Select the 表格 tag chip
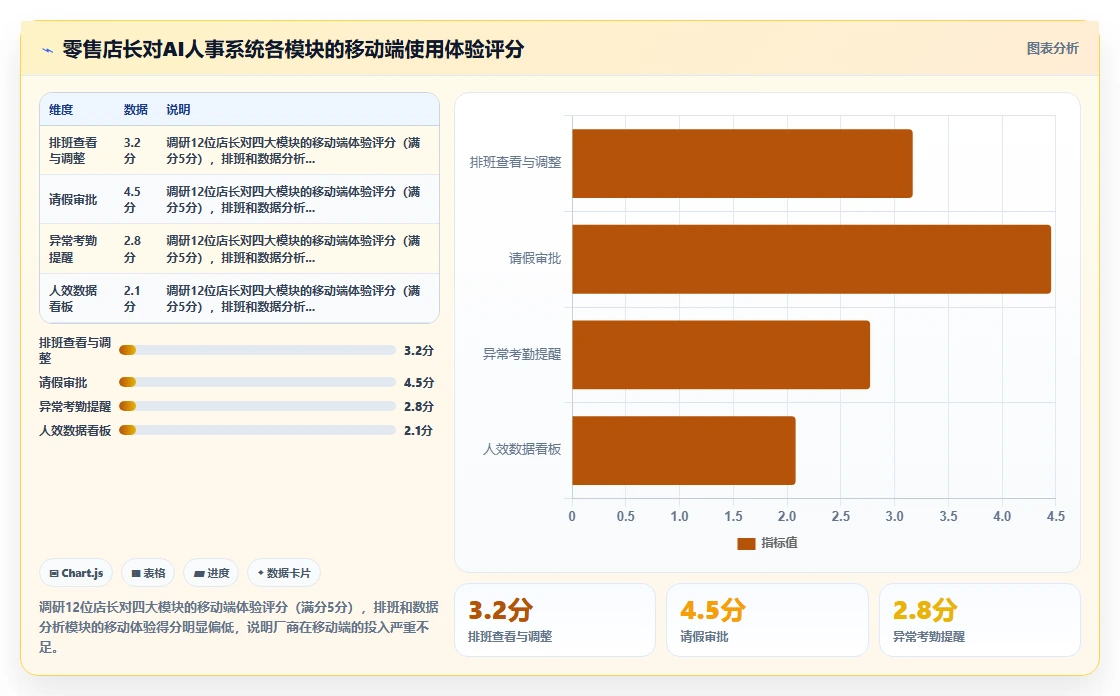The width and height of the screenshot is (1120, 696). [x=149, y=573]
